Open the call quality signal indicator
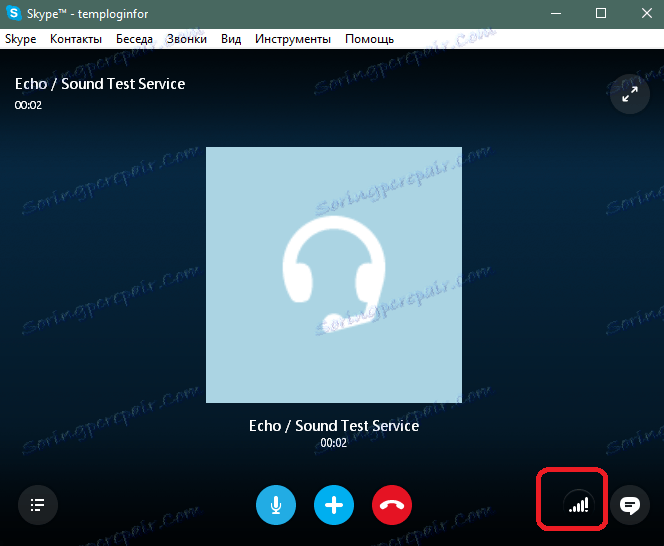The image size is (664, 546). tap(578, 505)
